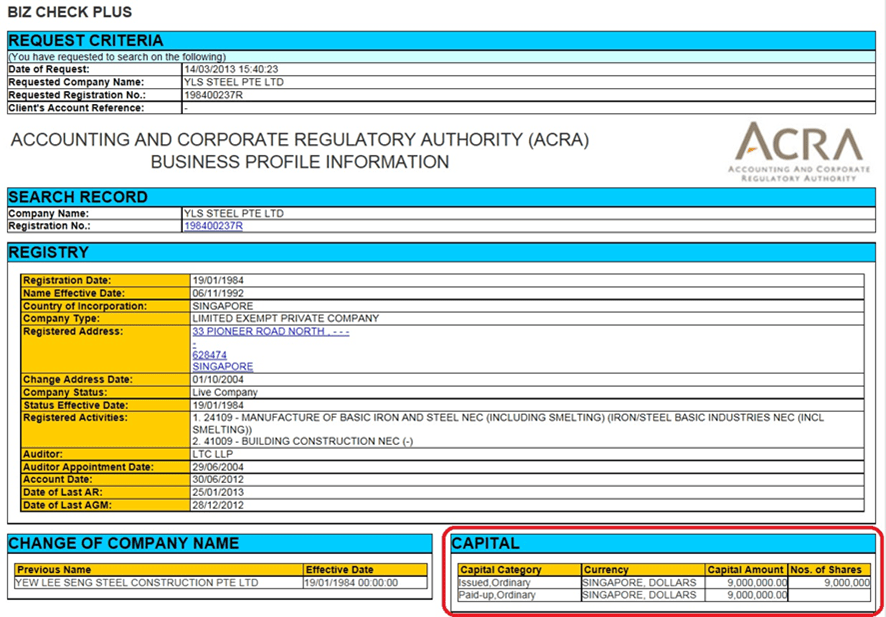
Task: Click the SINGAPORE address link
Action: [x=223, y=367]
